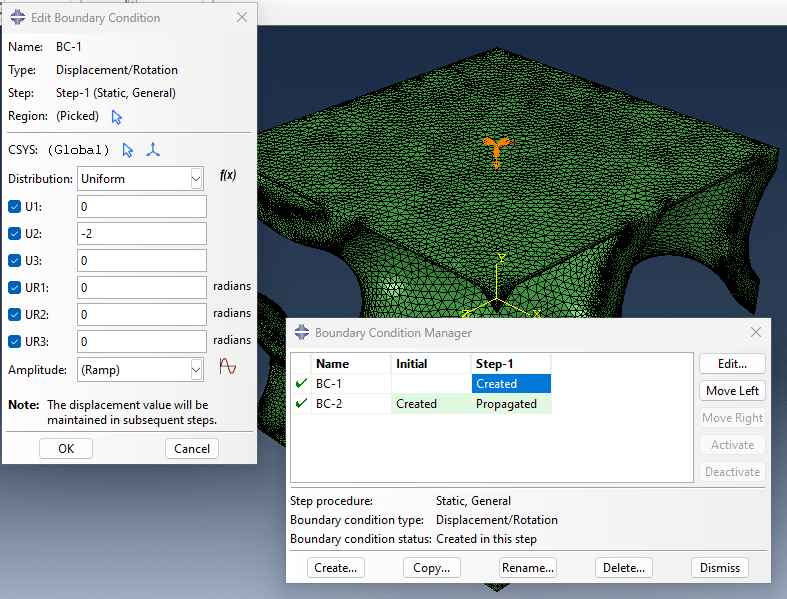Open the Distribution dropdown set to Uniform
Image resolution: width=787 pixels, height=599 pixels.
pos(141,179)
